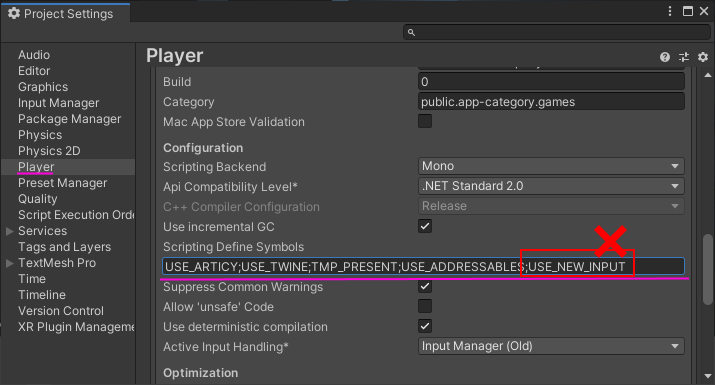715x385 pixels.
Task: Disable Use incremental GC checkbox
Action: (425, 226)
